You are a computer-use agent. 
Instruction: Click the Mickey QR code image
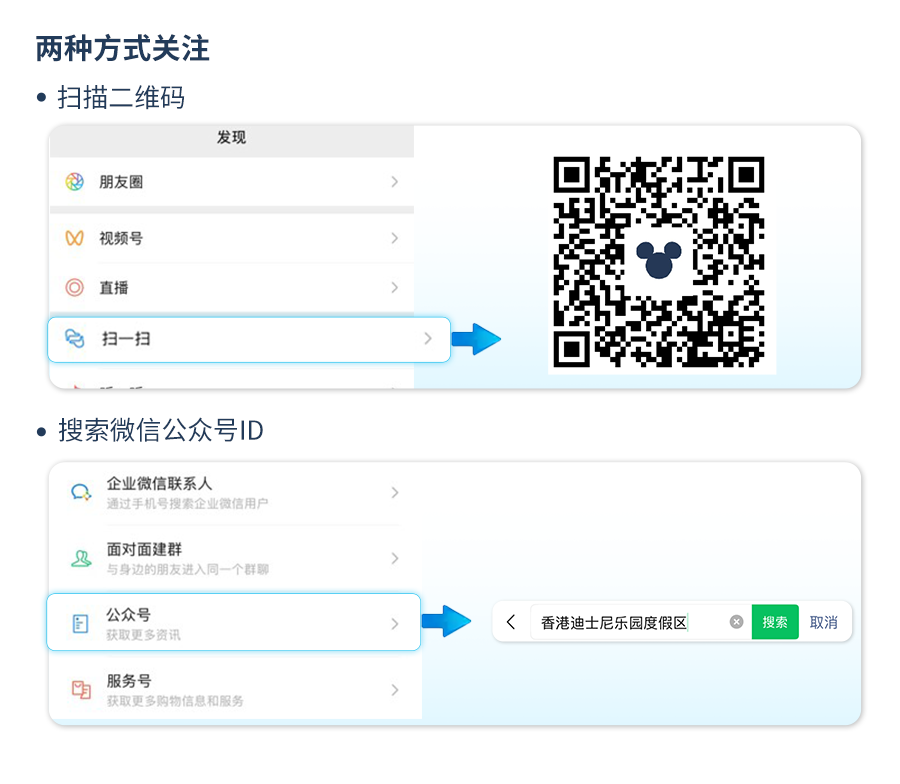[x=660, y=258]
